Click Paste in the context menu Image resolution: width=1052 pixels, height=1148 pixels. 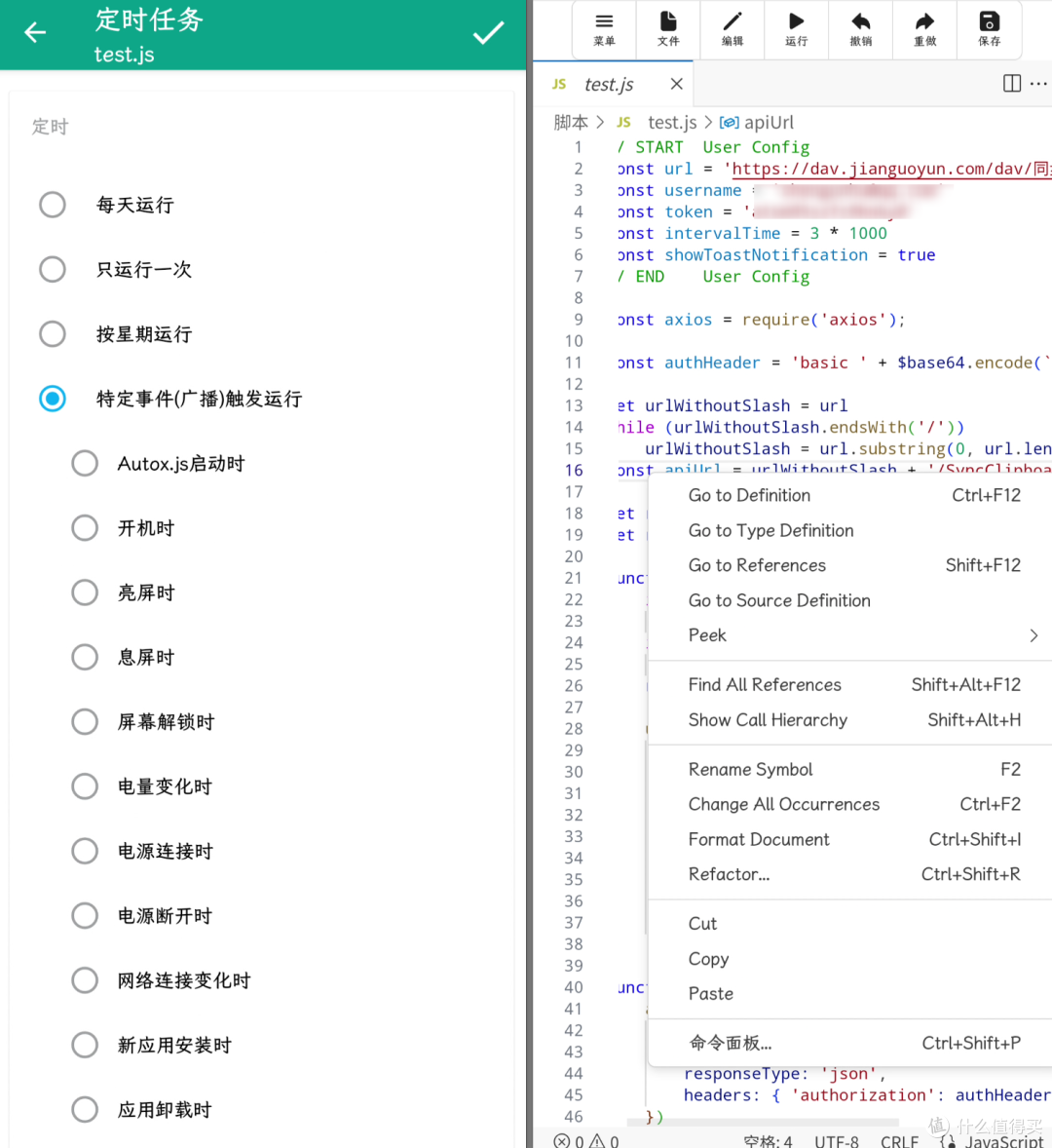click(850, 993)
